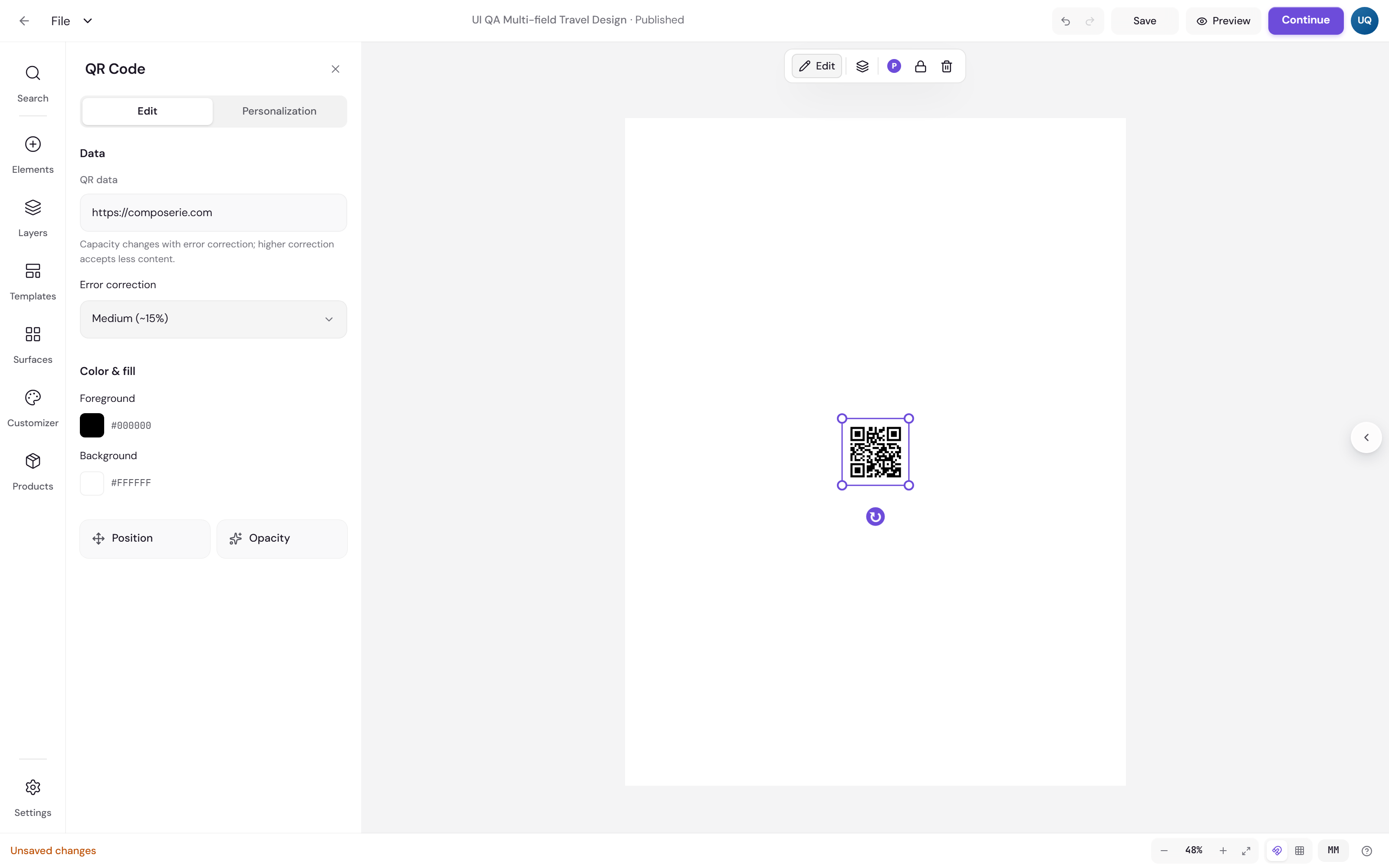Click the QR data input field
Screen dimensions: 1389x868
213,212
